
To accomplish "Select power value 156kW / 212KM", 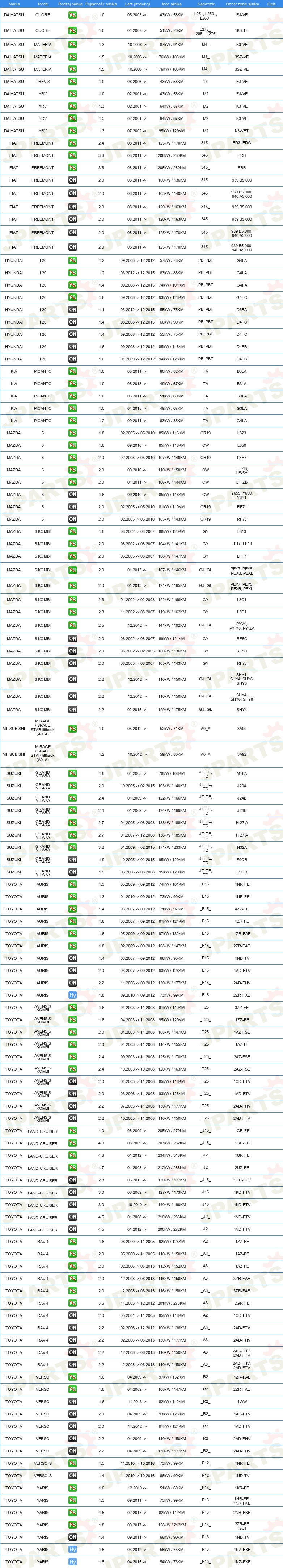I will [172, 1525].
